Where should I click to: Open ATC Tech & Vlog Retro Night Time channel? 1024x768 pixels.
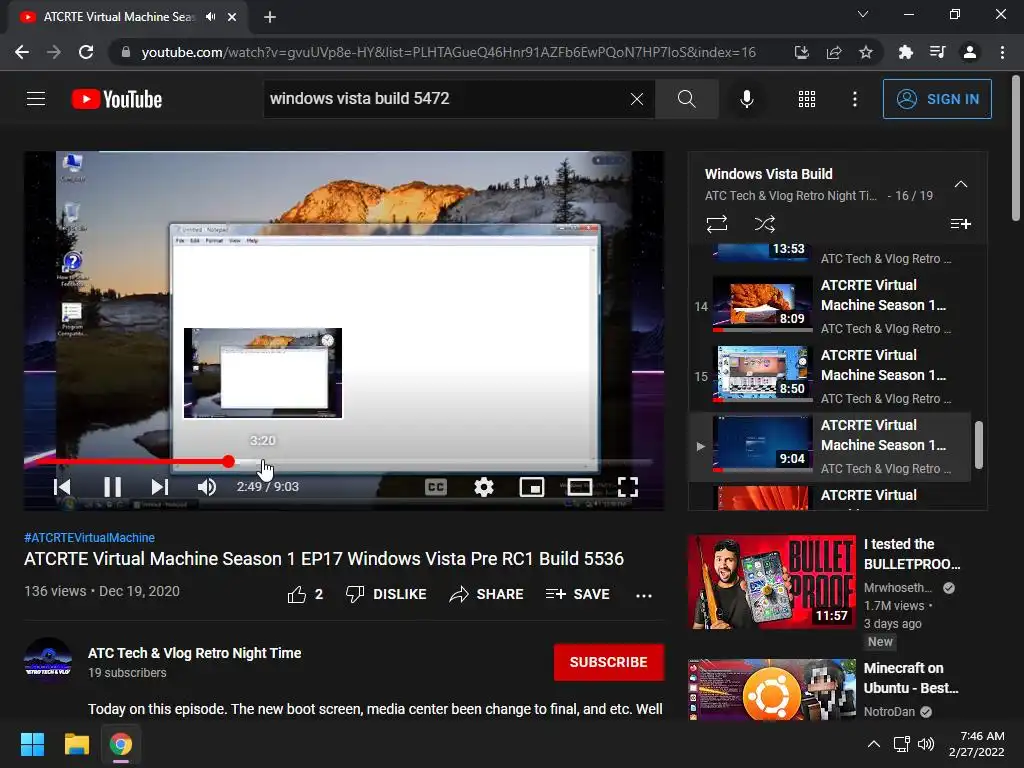point(195,653)
